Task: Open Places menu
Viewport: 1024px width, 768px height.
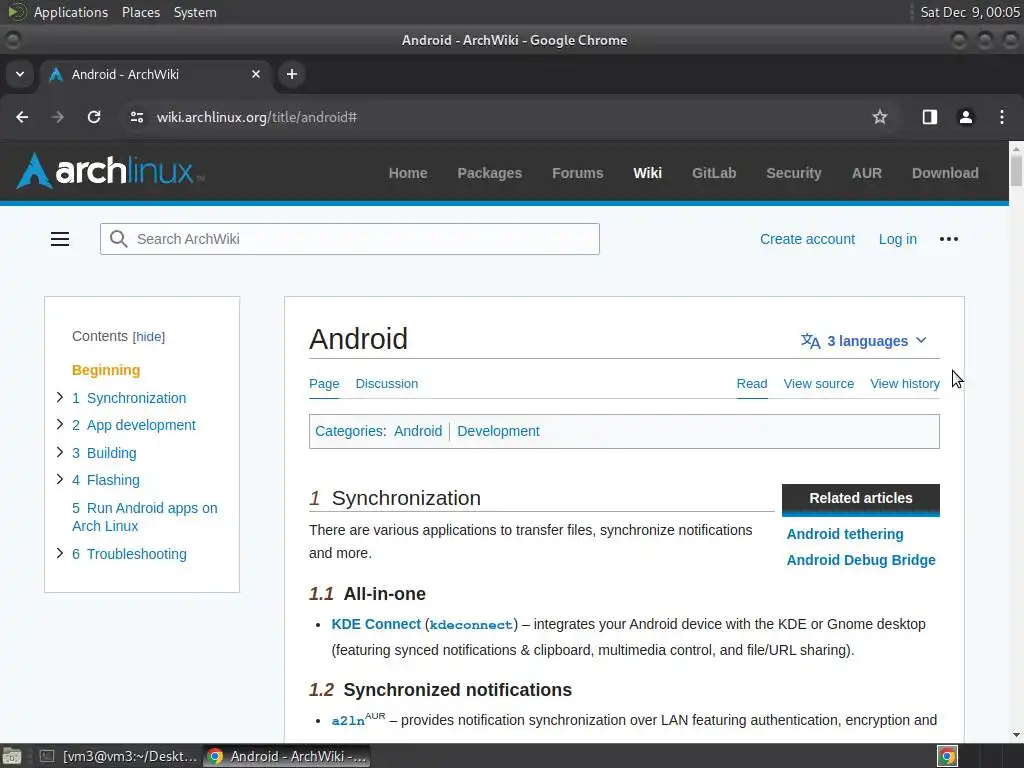Action: click(141, 12)
